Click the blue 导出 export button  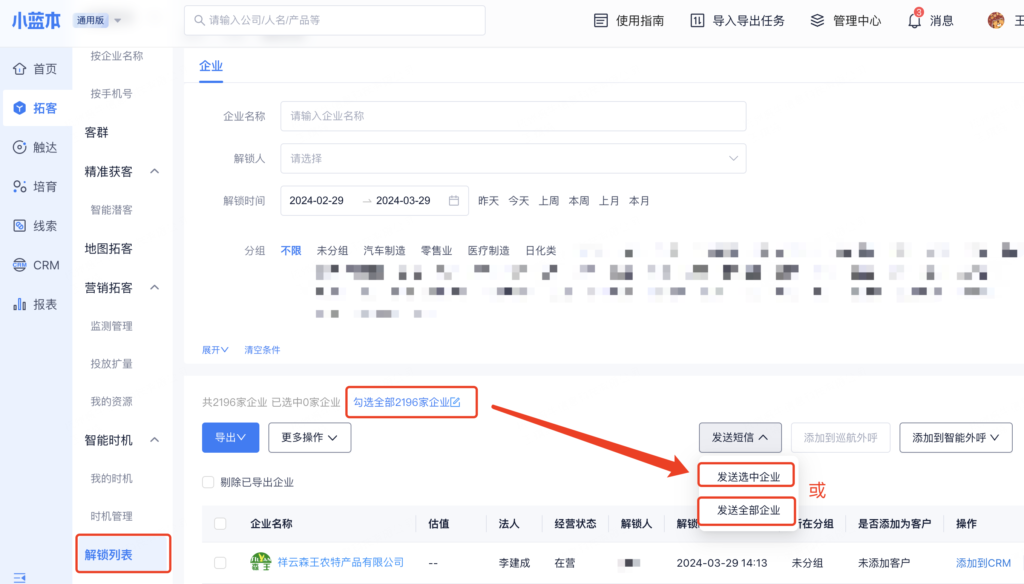[x=230, y=437]
